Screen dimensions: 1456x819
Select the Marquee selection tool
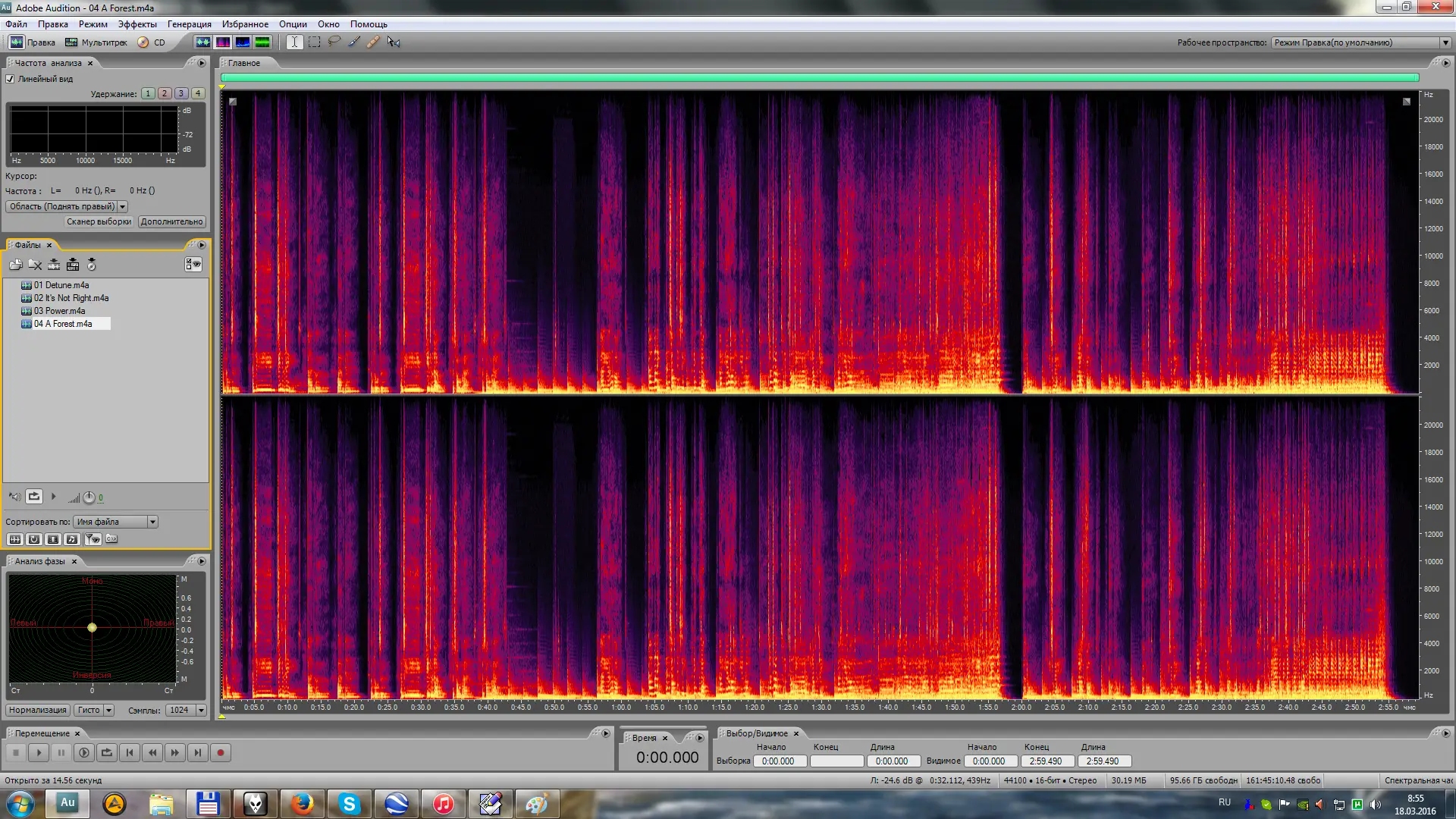tap(314, 42)
